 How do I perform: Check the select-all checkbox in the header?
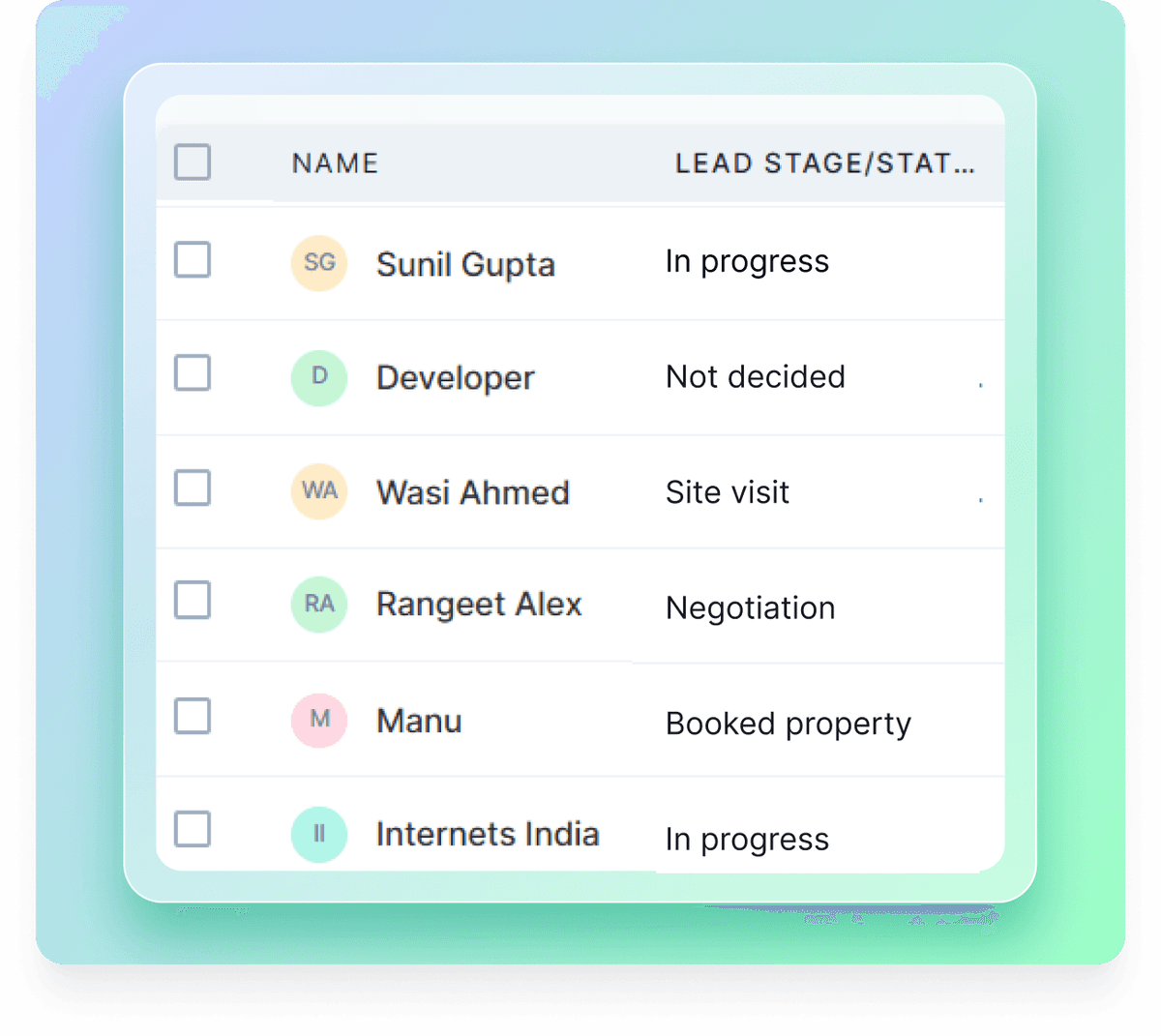pyautogui.click(x=192, y=163)
